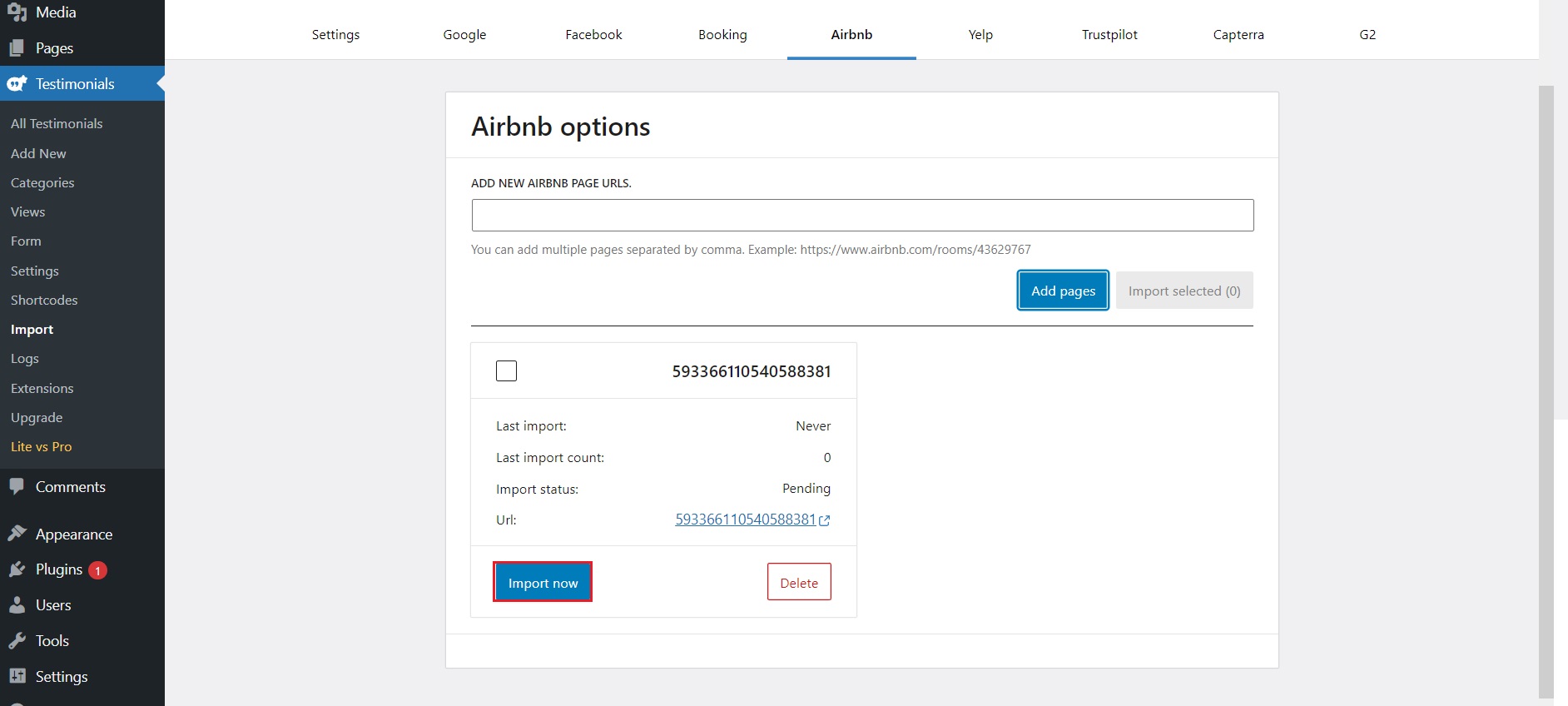The height and width of the screenshot is (706, 1568).
Task: Open the 593366110540588381 Url link
Action: coord(746,520)
